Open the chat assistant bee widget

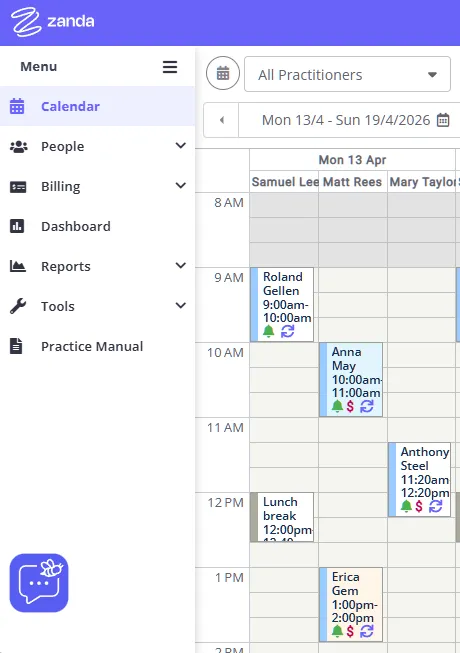click(x=39, y=583)
